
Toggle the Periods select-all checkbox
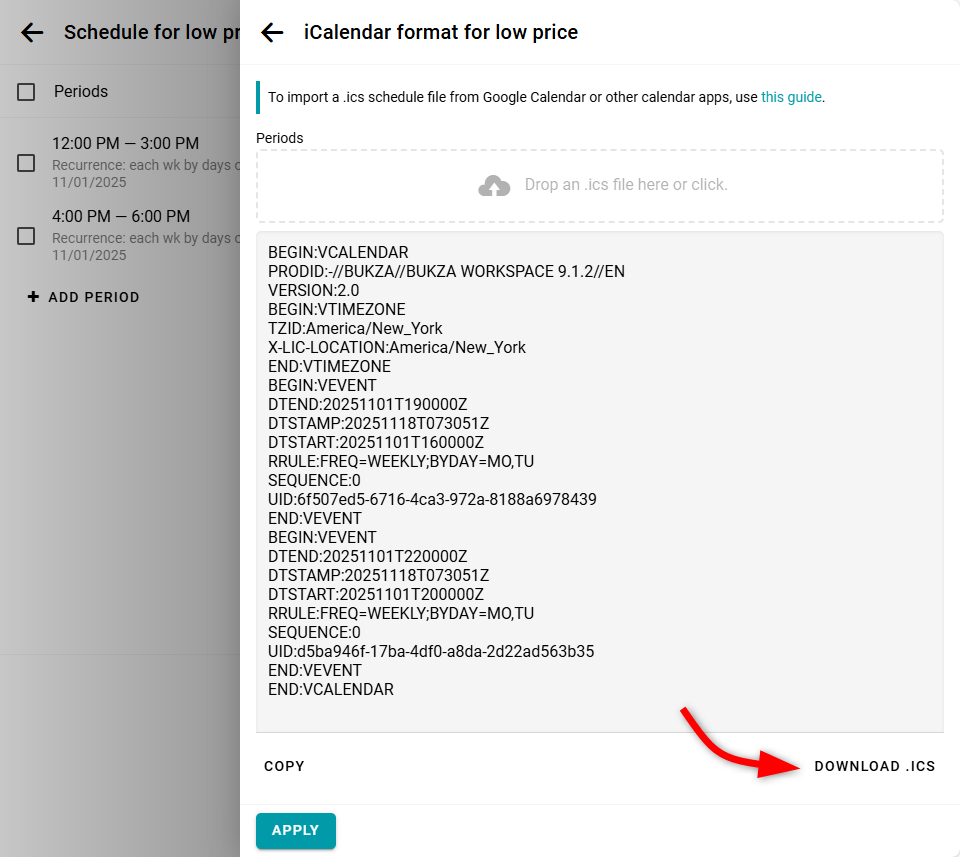27,92
